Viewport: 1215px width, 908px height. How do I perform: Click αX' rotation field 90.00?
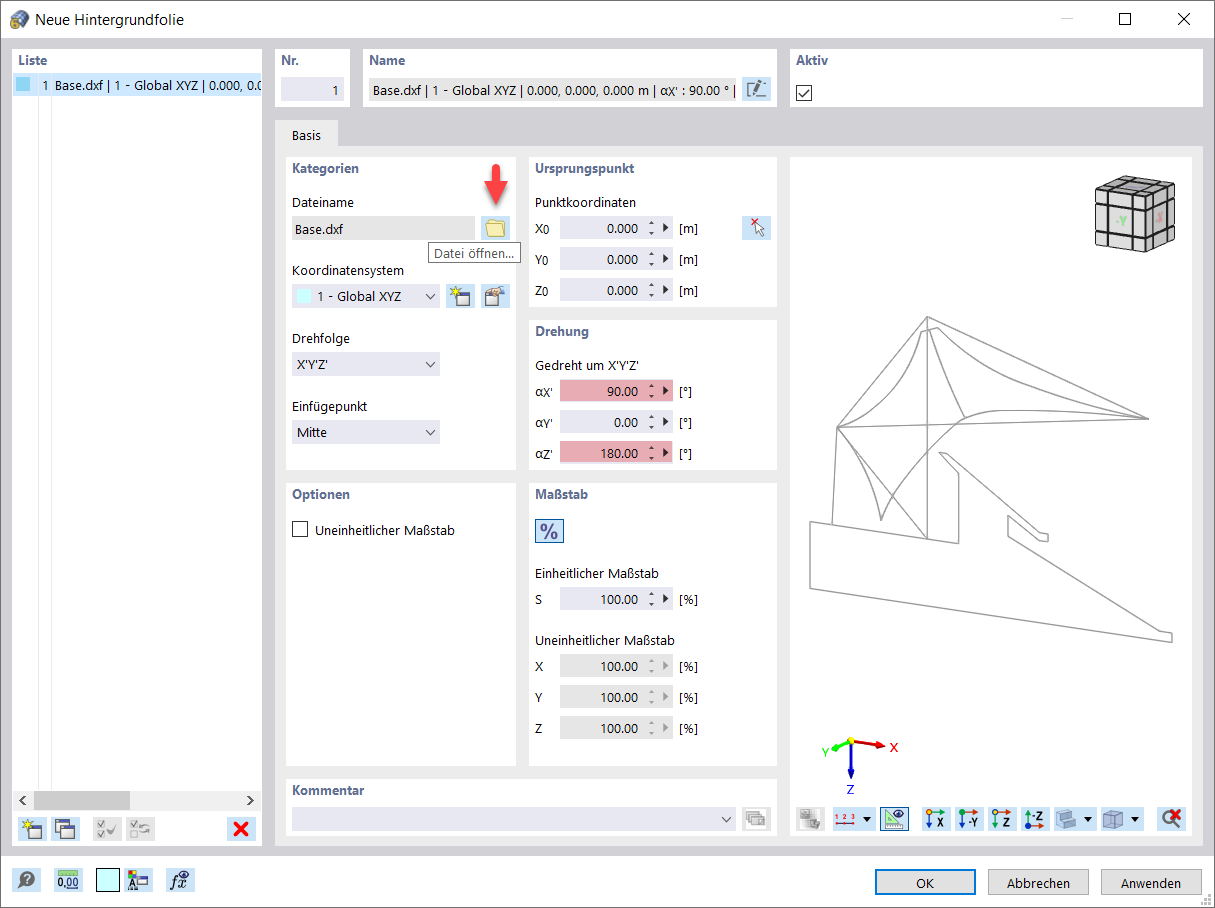tap(601, 391)
